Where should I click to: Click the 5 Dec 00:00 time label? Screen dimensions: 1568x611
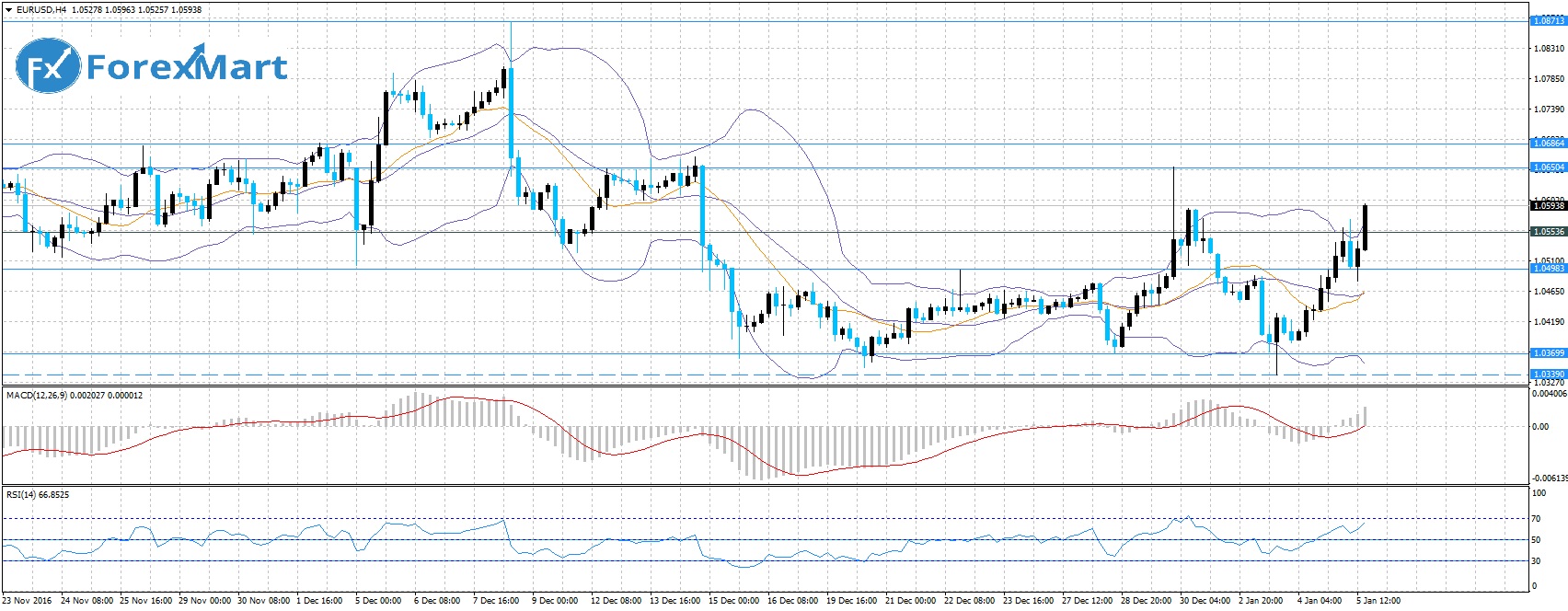378,601
